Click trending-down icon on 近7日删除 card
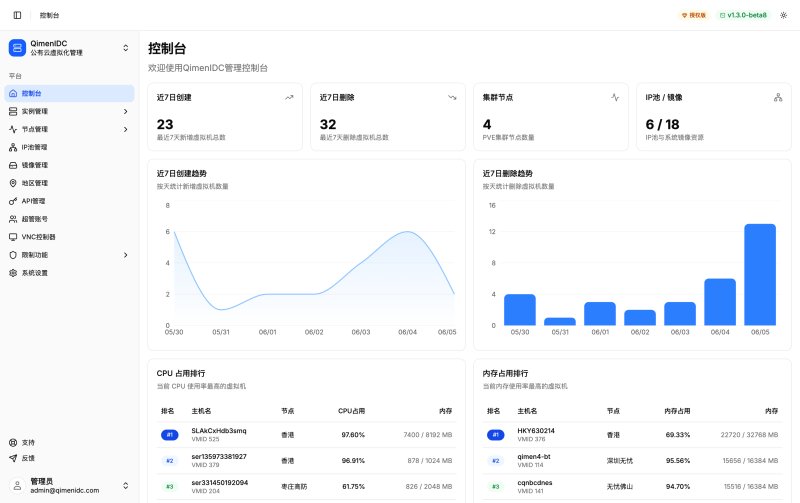 coord(452,97)
